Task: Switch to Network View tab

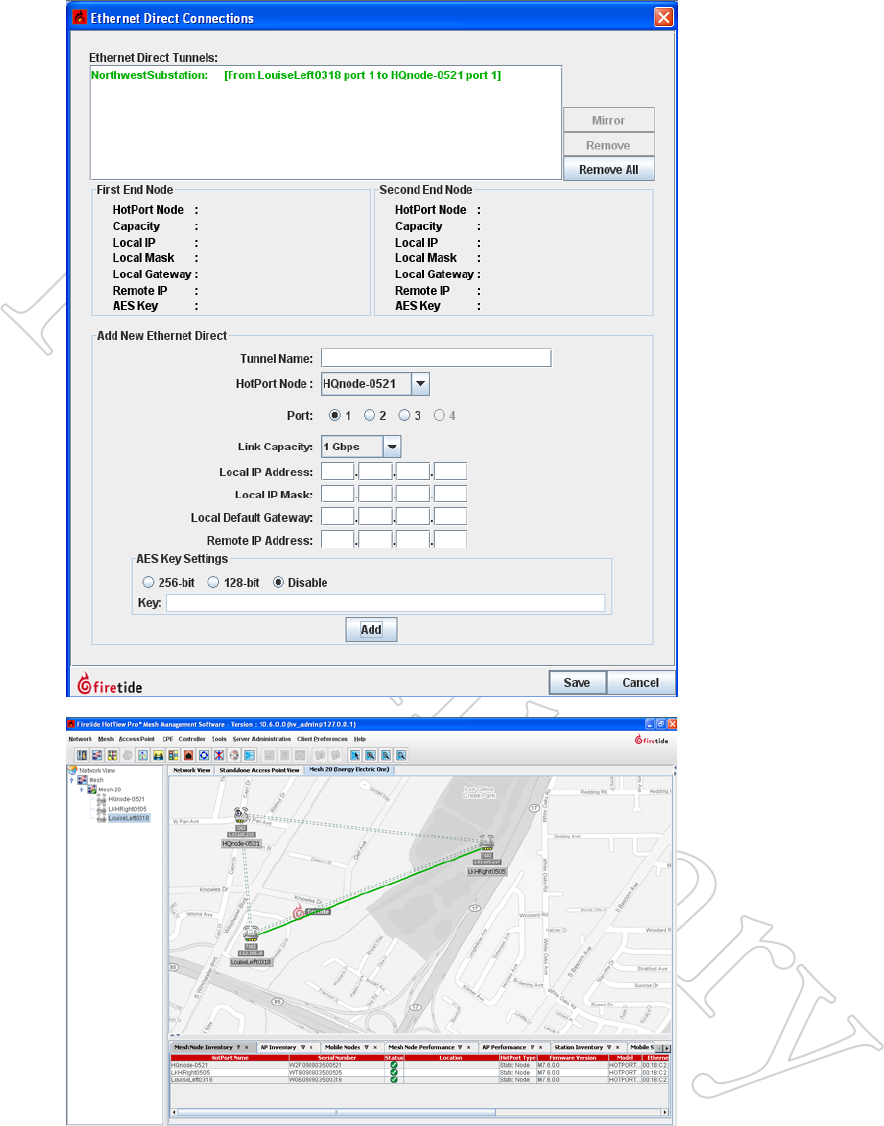Action: click(x=192, y=770)
